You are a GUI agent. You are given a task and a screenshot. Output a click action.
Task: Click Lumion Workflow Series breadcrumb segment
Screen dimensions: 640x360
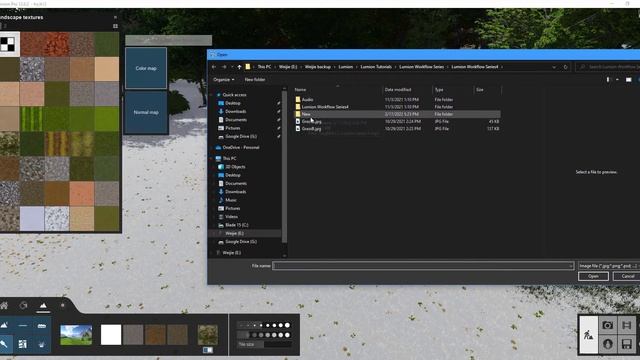click(x=422, y=67)
